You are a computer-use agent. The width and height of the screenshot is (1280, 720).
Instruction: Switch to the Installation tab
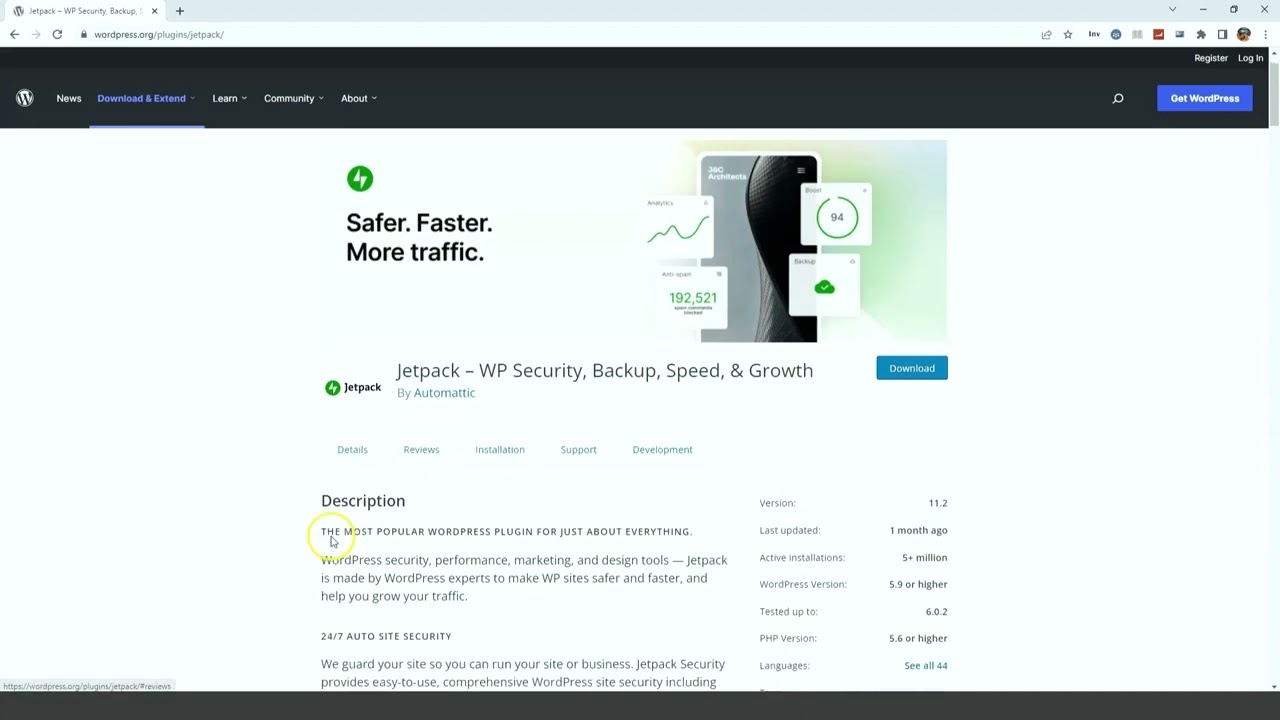pyautogui.click(x=500, y=450)
